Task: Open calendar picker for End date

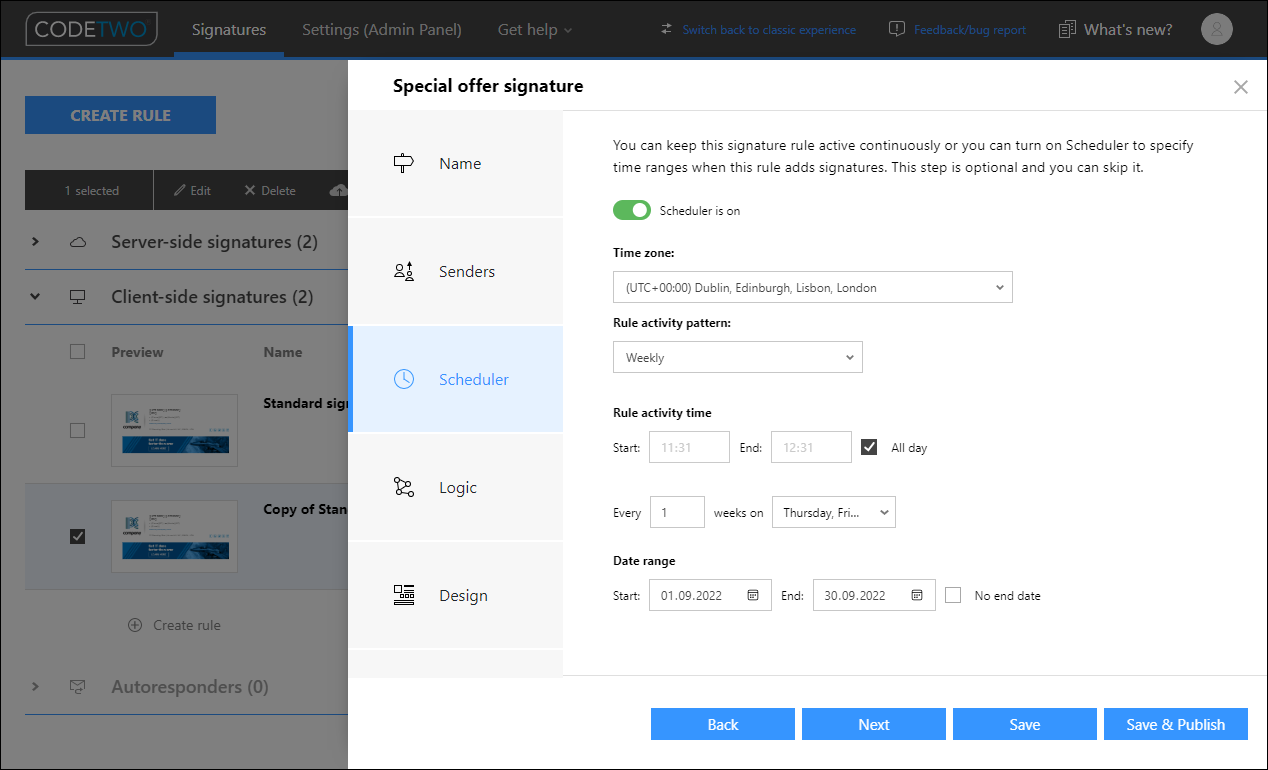Action: tap(917, 595)
